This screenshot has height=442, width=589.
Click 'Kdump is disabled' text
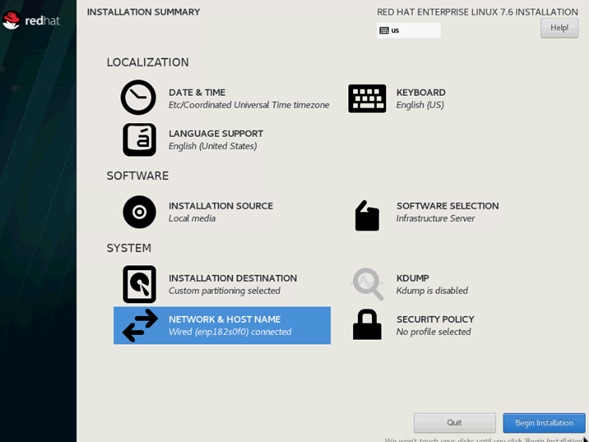432,291
